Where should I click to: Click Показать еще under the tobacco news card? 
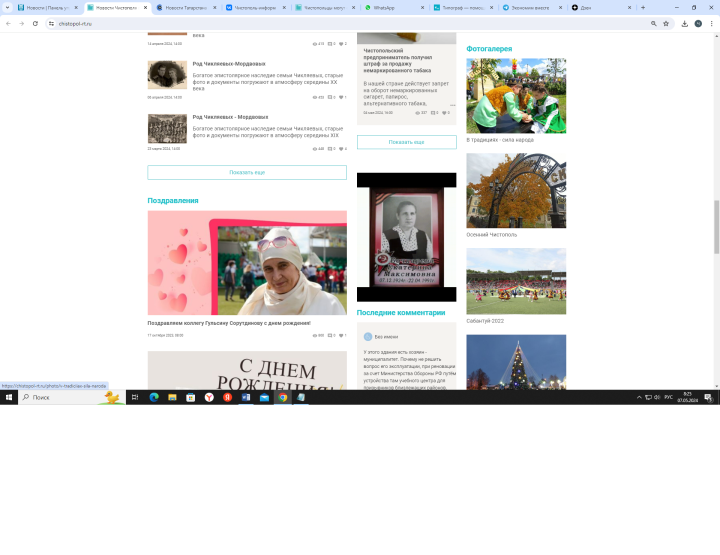point(406,142)
